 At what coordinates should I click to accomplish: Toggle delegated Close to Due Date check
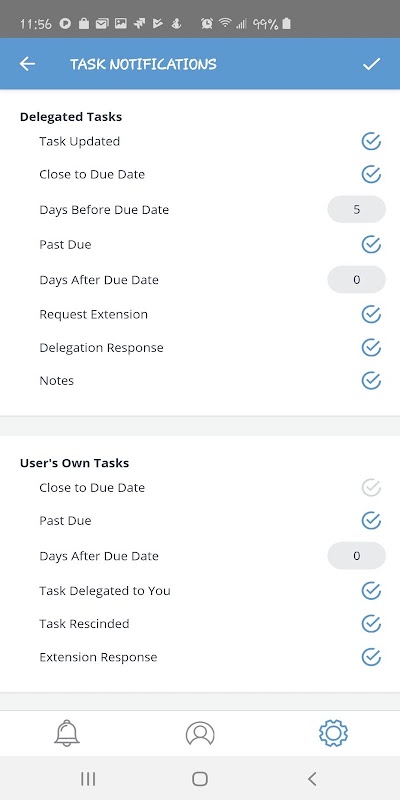(371, 174)
